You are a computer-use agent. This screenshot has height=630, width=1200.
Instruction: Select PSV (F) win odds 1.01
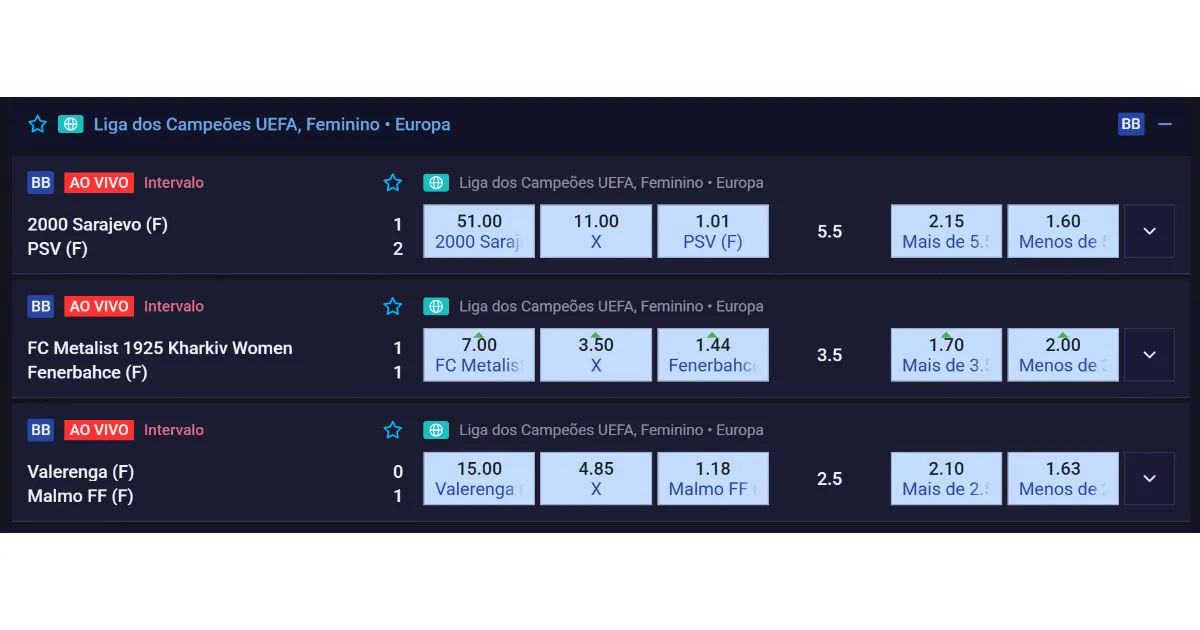coord(713,231)
